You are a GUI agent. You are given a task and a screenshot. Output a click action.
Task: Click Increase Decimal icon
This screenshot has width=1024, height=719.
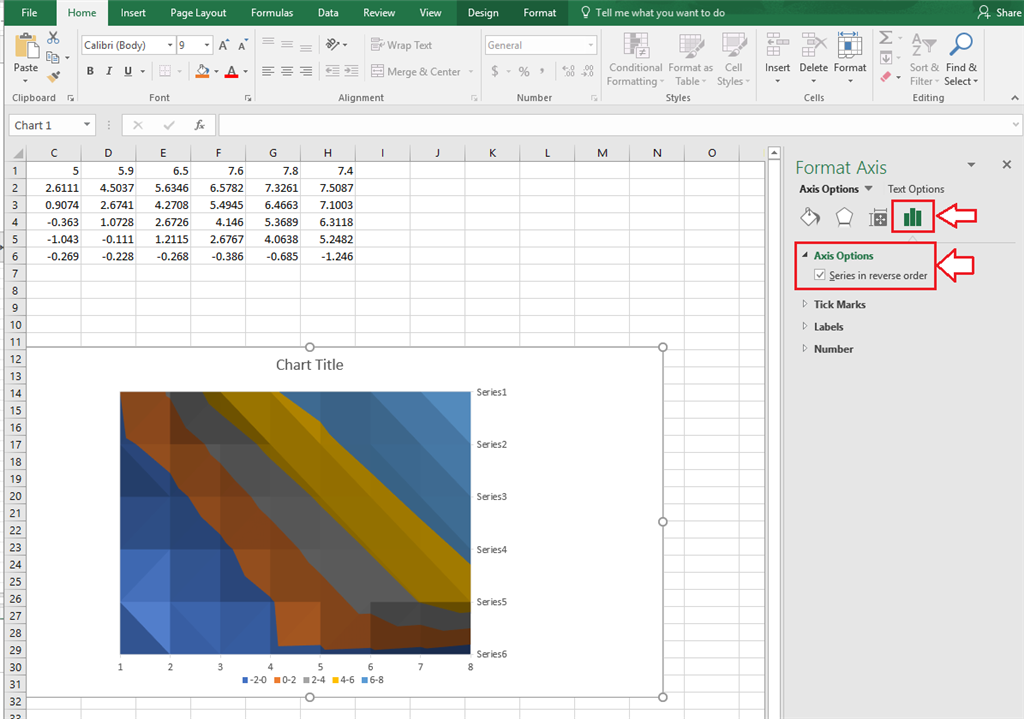pos(568,71)
